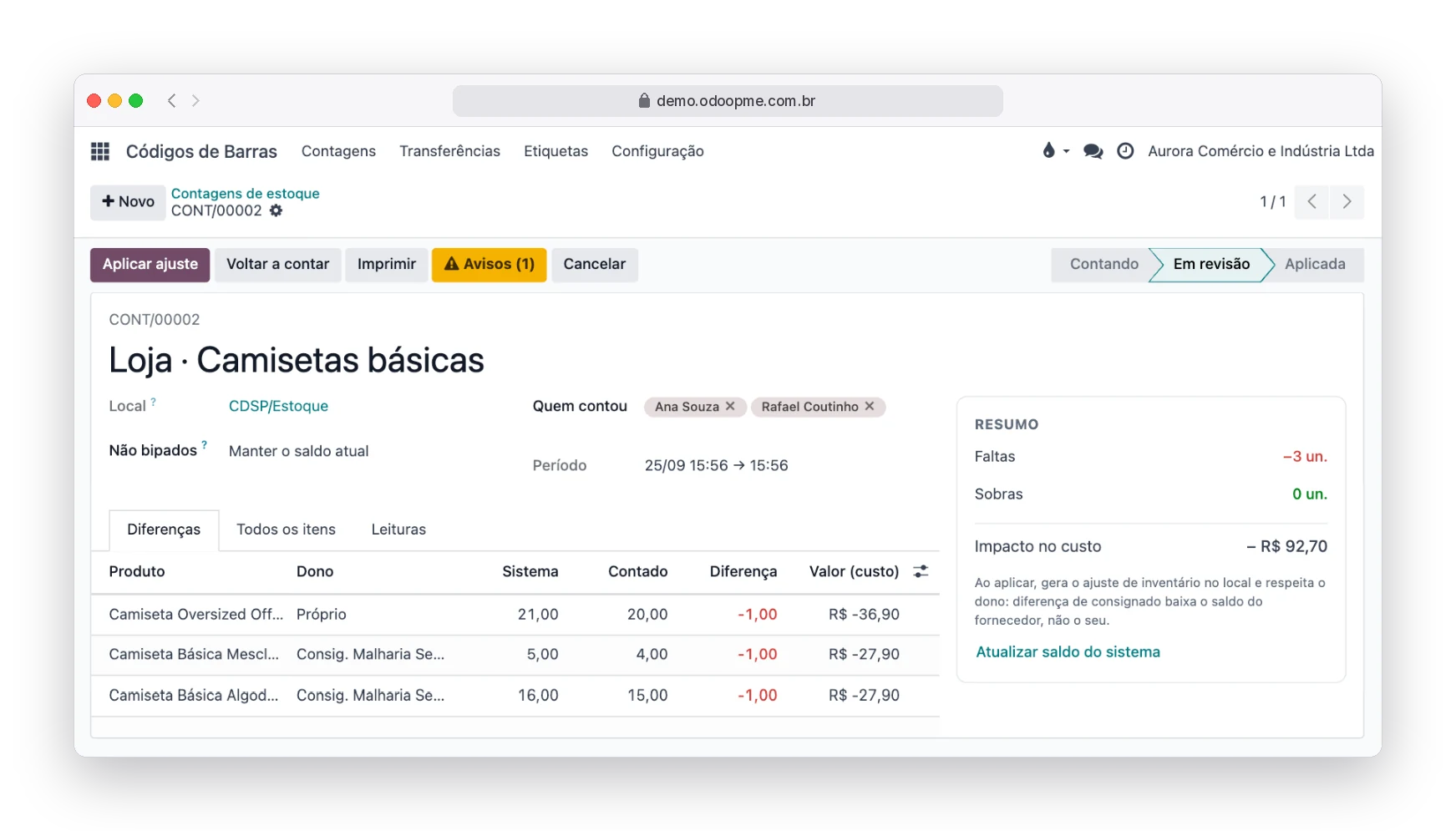Show help tooltip for Local field
Viewport: 1456px width, 831px height.
click(x=153, y=402)
